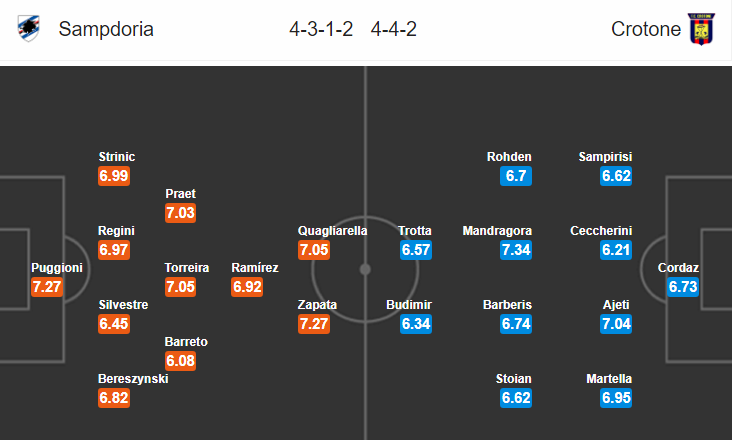Image resolution: width=732 pixels, height=440 pixels.
Task: Select Sampdoria's 4-3-1-2 formation text
Action: tap(321, 29)
